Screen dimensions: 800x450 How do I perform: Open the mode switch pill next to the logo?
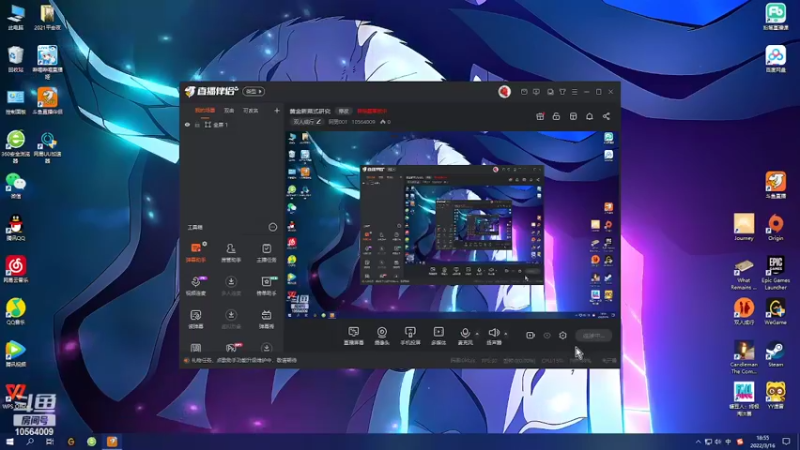(254, 91)
